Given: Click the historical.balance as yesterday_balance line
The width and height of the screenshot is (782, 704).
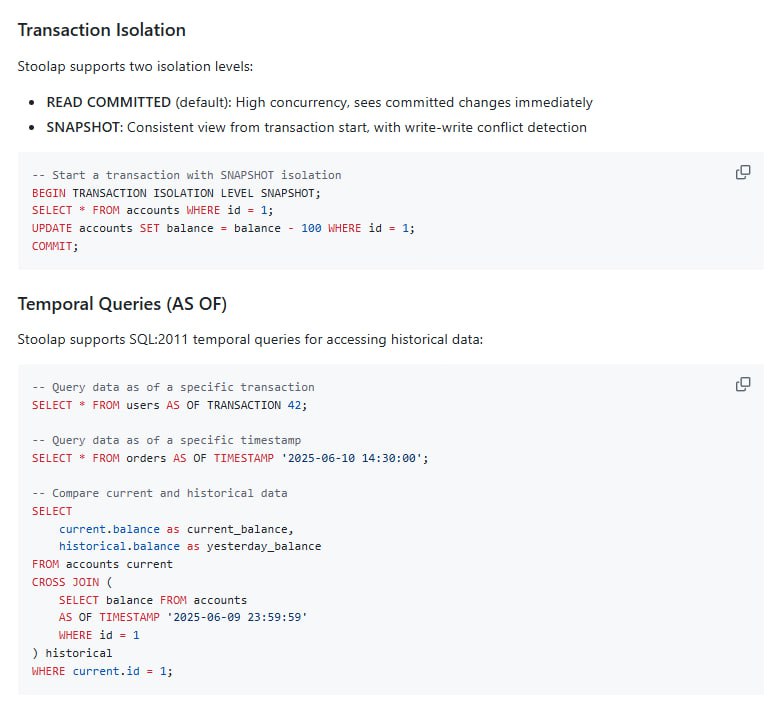Looking at the screenshot, I should (190, 546).
